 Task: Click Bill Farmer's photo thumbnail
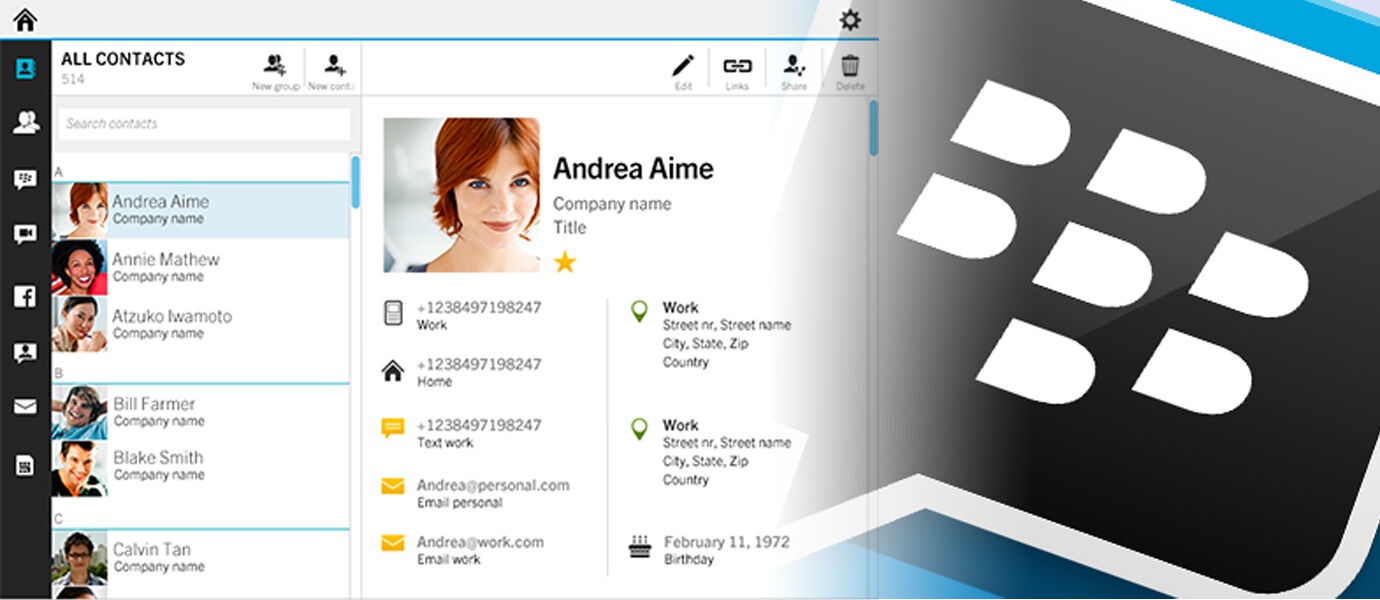point(80,412)
